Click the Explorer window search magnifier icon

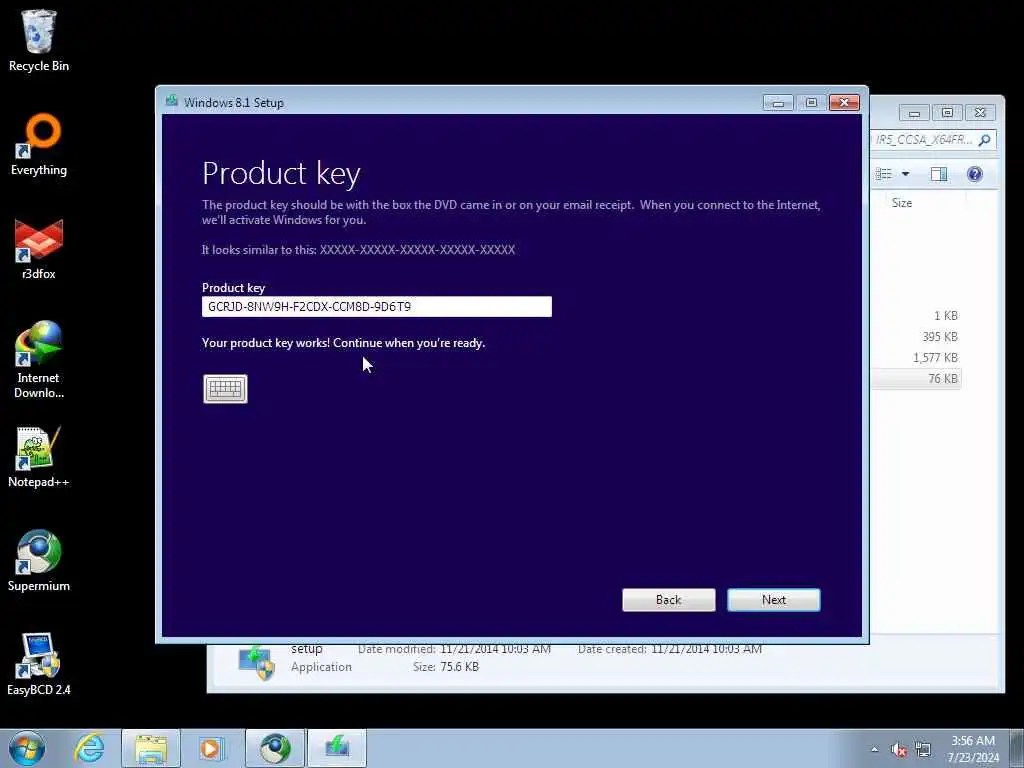point(985,140)
